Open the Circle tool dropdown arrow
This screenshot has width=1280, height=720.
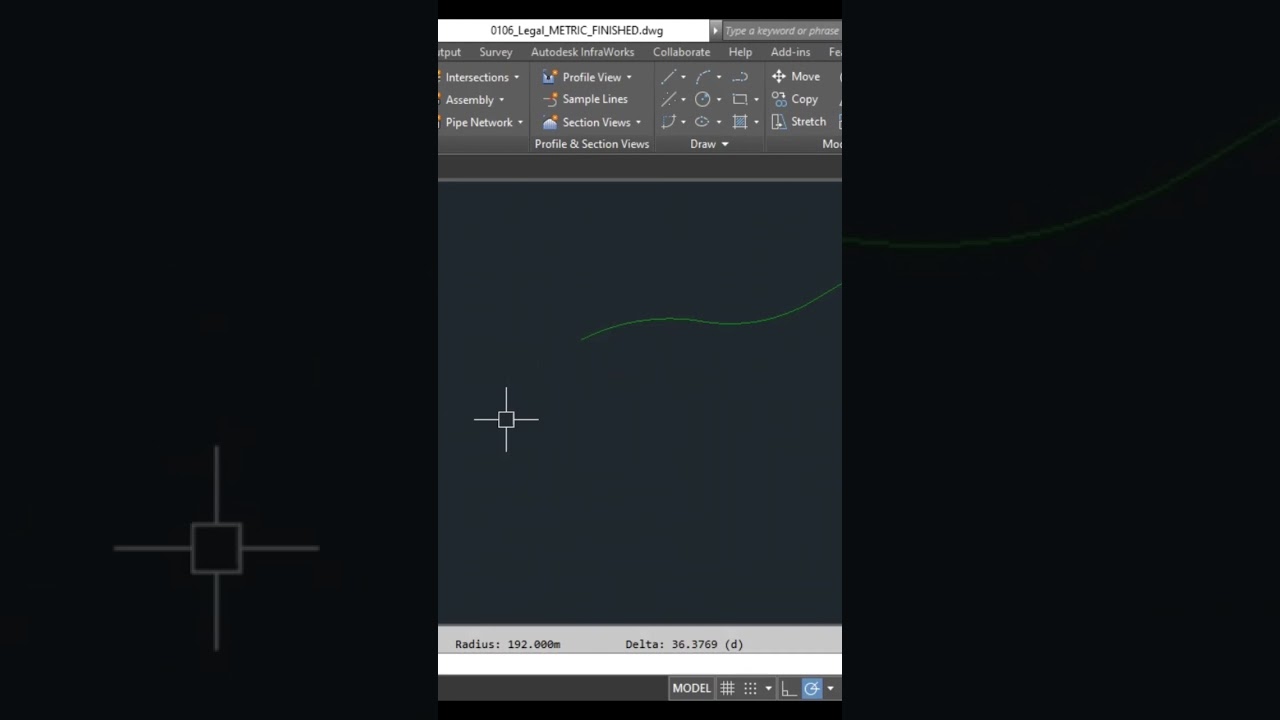point(719,99)
